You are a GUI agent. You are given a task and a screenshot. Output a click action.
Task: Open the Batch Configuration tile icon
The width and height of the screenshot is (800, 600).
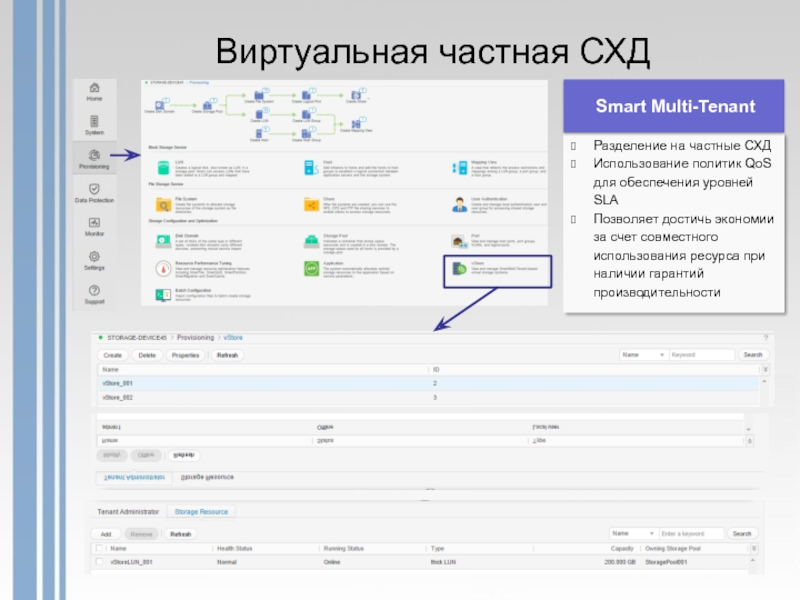click(x=163, y=295)
